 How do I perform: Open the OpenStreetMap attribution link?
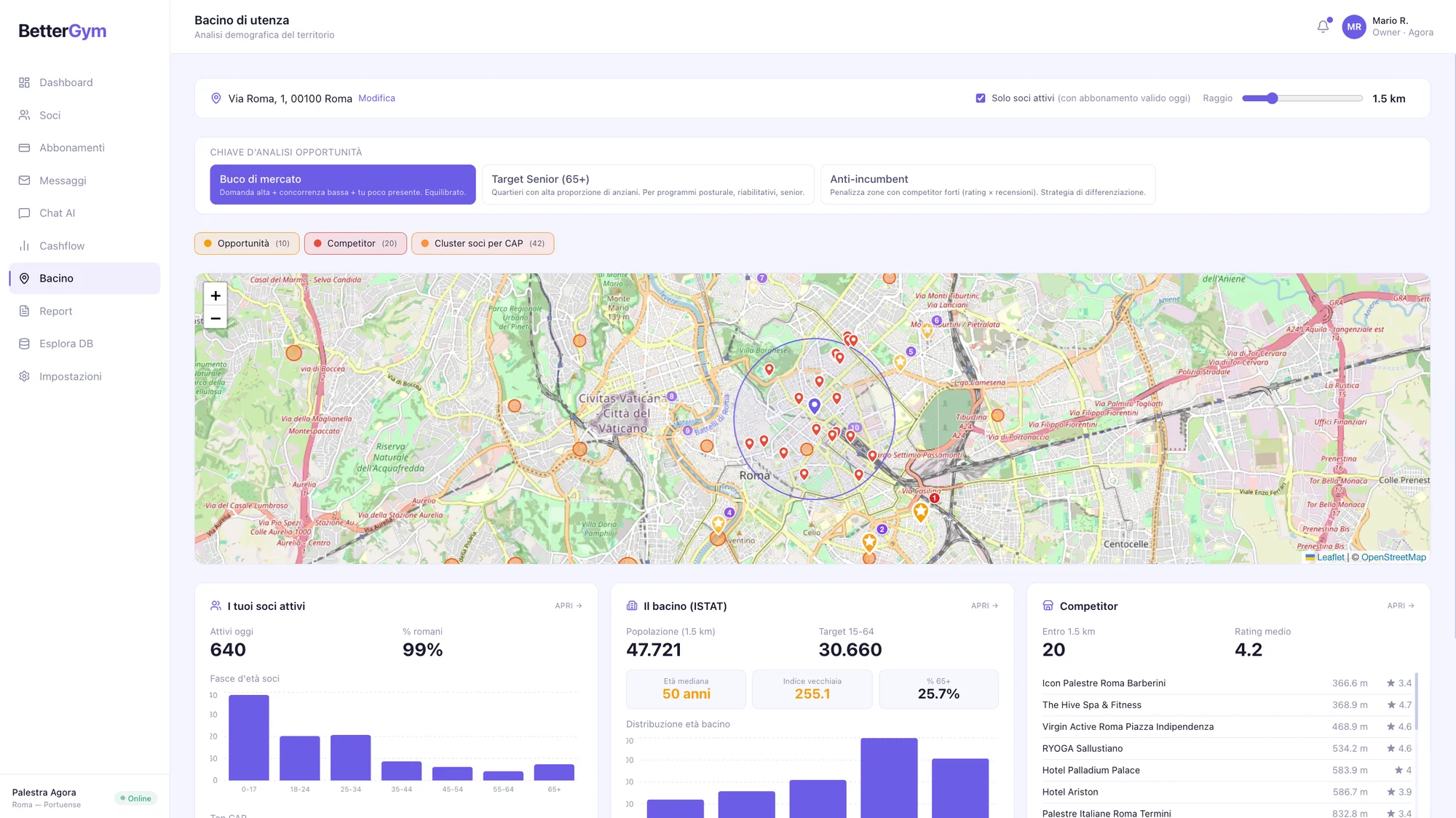pos(1393,557)
